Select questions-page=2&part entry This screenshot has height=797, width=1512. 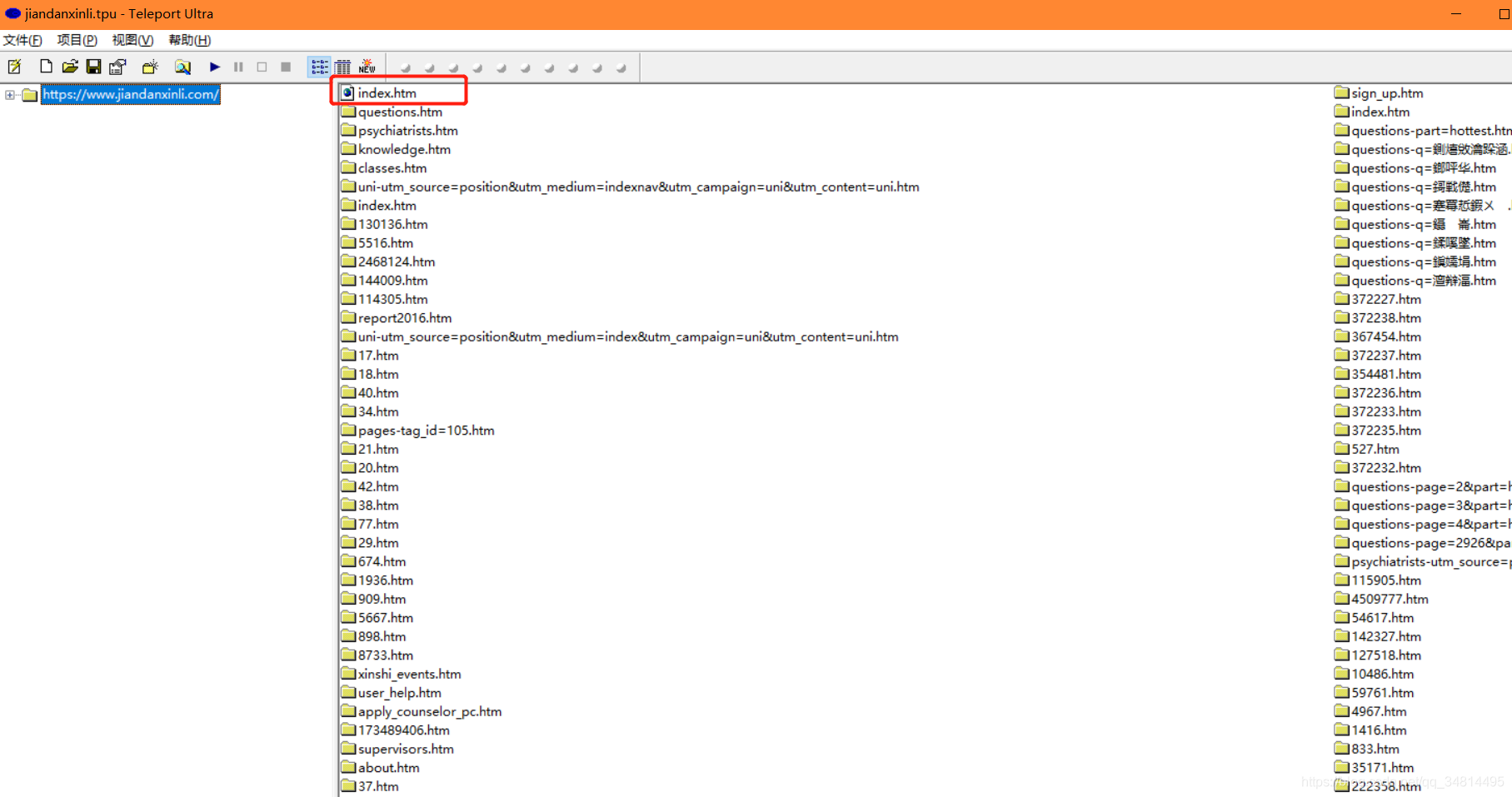click(x=1431, y=486)
